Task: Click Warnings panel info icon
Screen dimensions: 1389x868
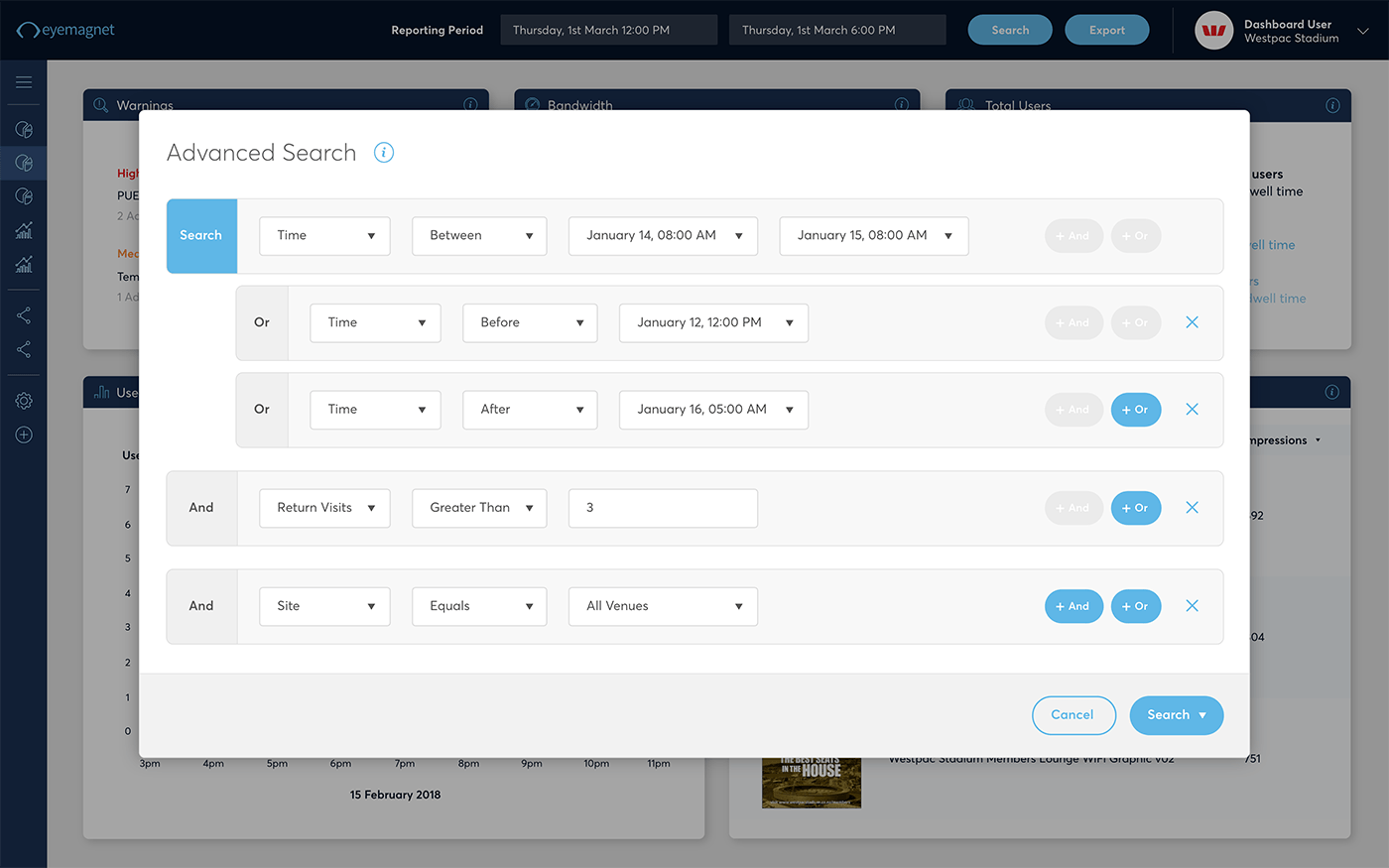Action: tap(470, 104)
